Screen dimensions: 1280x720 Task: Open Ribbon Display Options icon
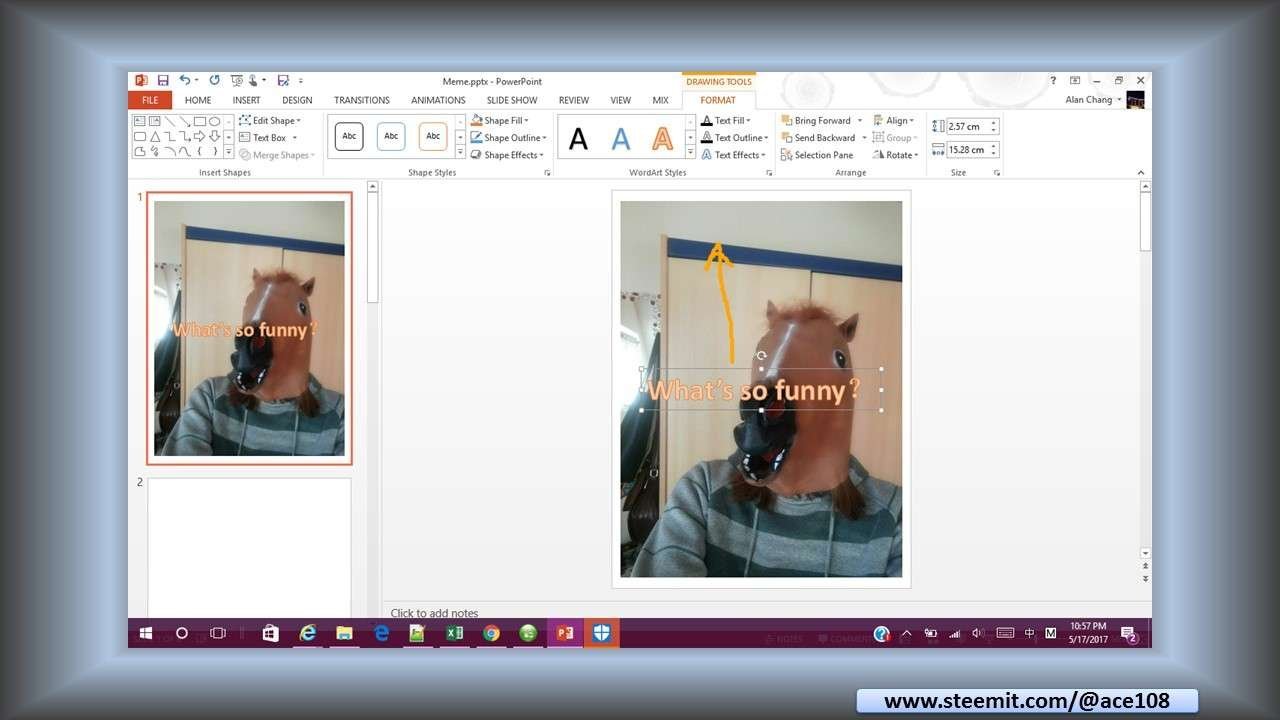point(1075,81)
